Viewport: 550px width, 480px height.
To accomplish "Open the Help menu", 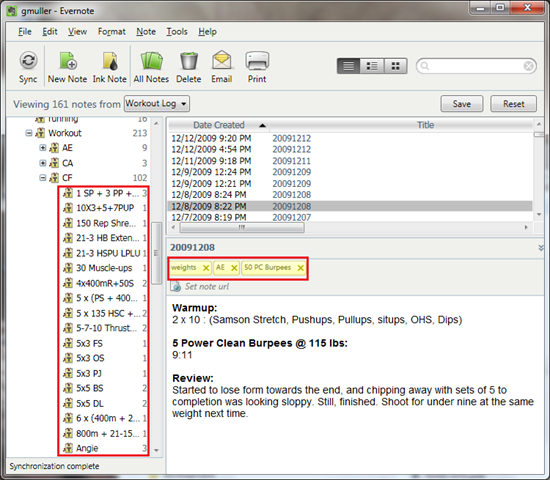I will coord(207,32).
